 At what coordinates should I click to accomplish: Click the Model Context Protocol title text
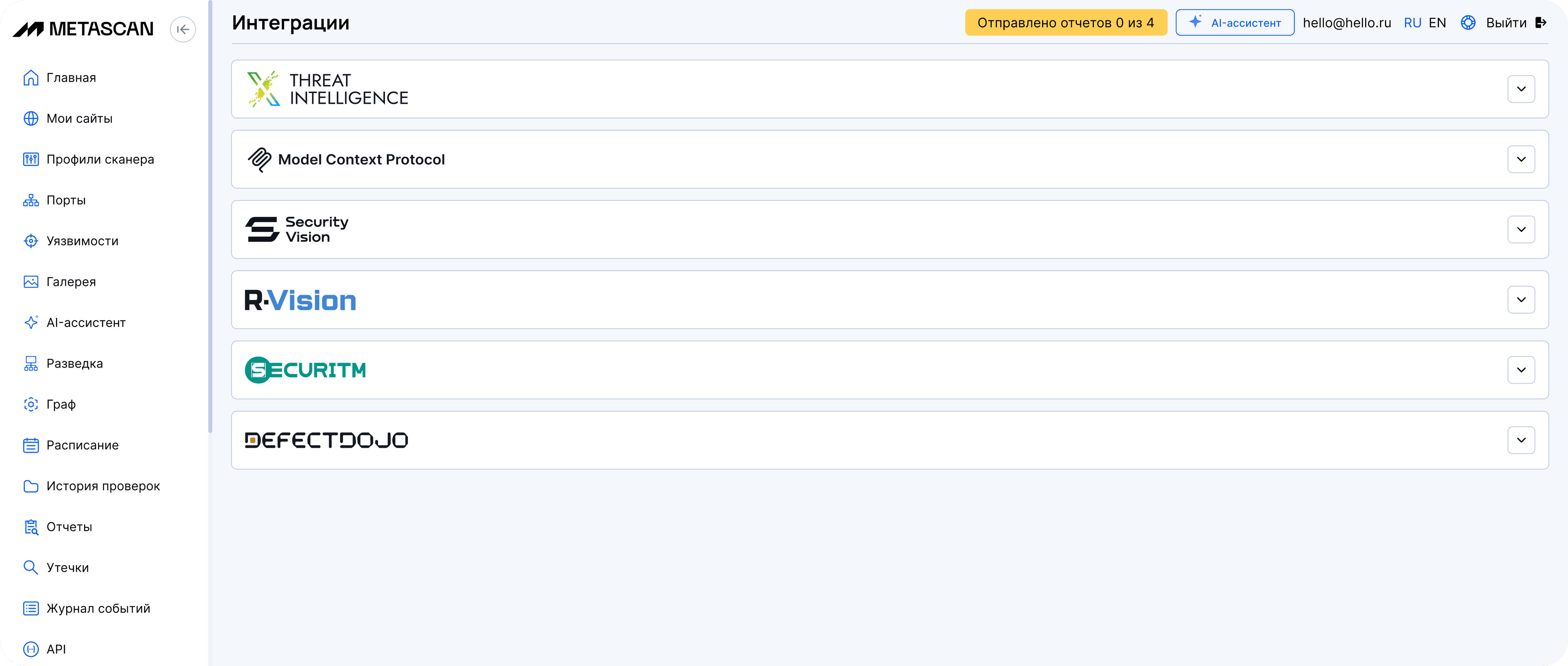(361, 160)
